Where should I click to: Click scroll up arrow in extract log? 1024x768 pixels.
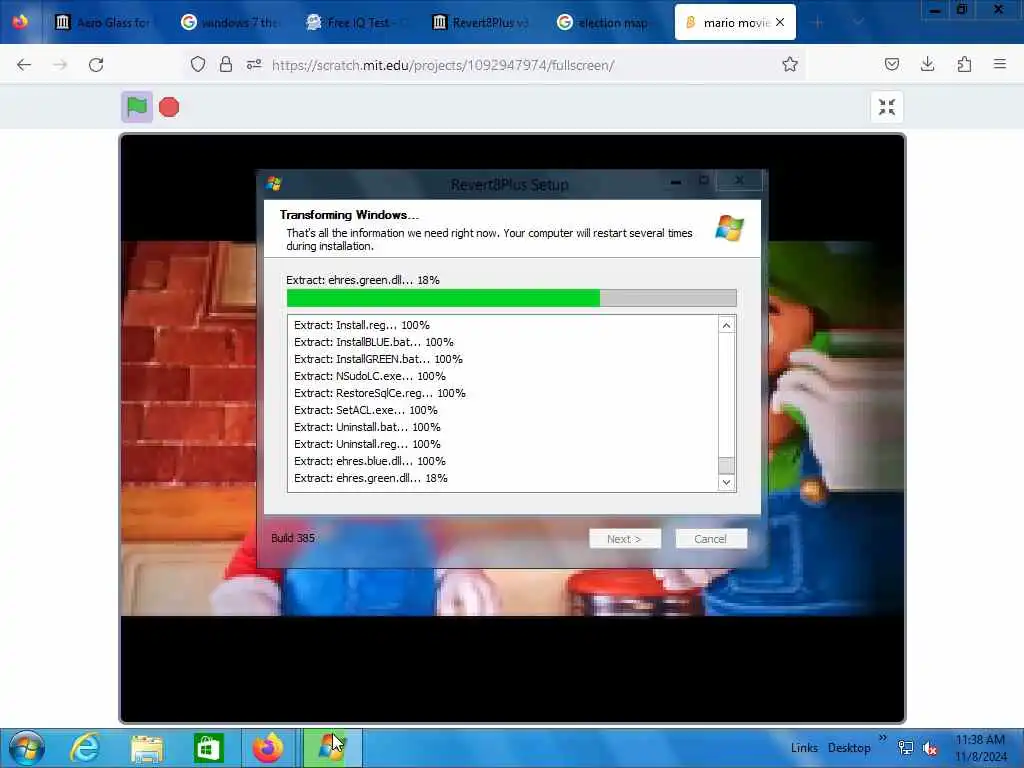(x=726, y=325)
